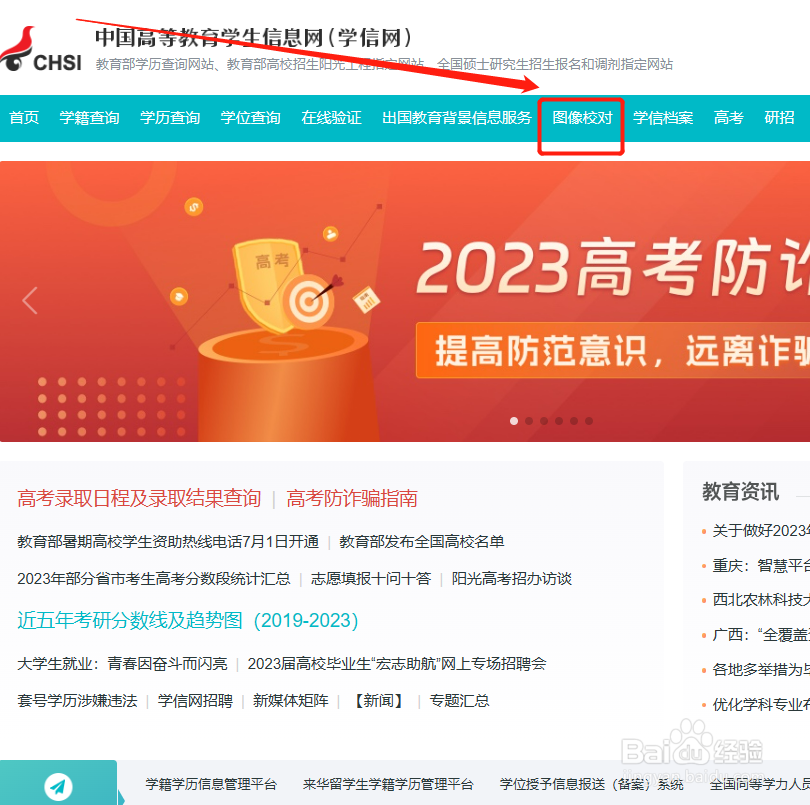Open the 学信档案 navigation tab
Viewport: 810px width, 805px height.
pyautogui.click(x=663, y=118)
